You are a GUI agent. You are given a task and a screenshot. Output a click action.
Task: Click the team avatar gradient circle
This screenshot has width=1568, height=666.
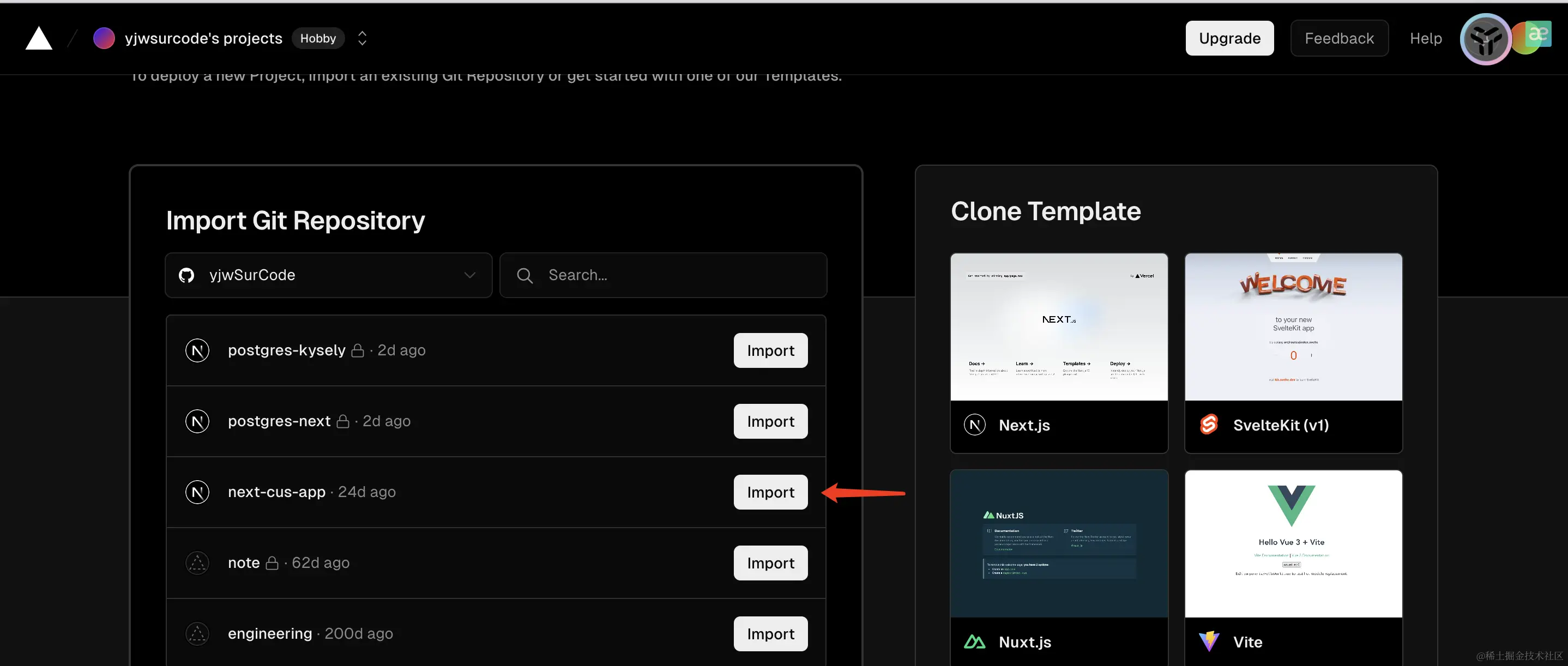tap(104, 38)
